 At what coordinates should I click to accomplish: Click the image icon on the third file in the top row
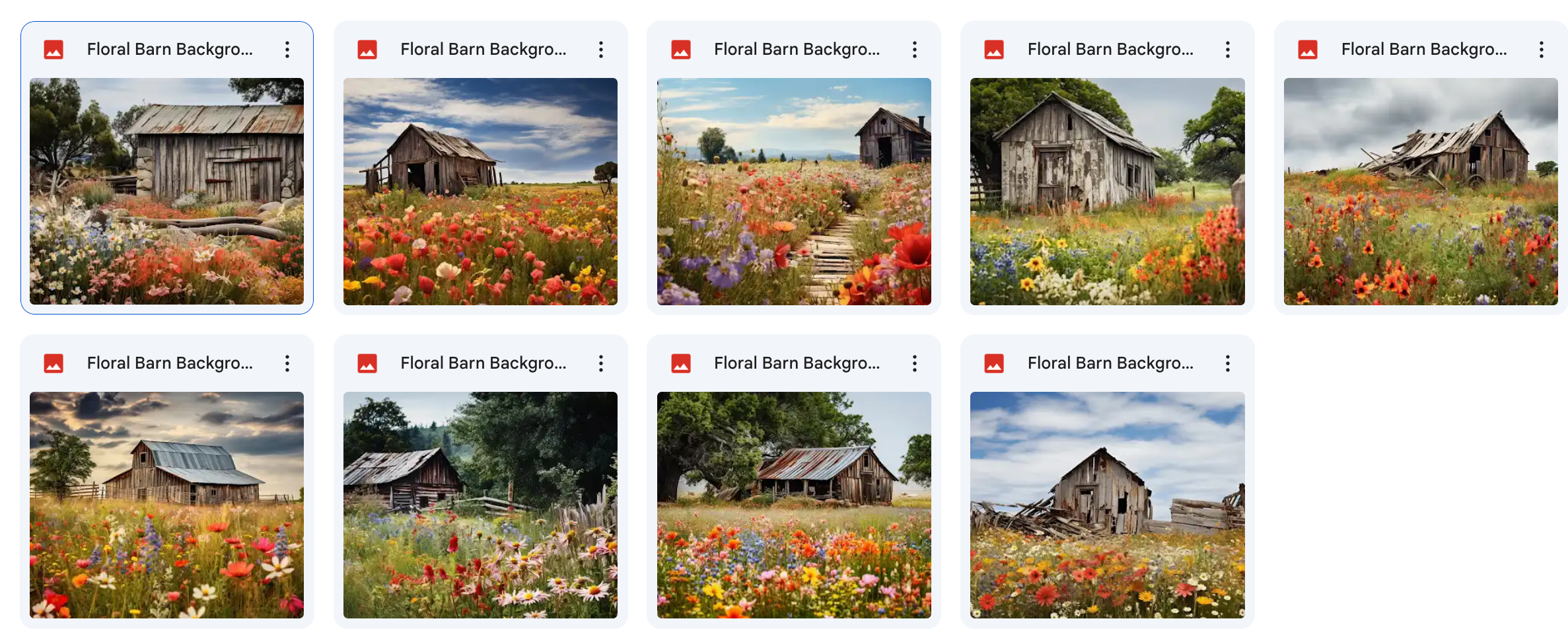coord(681,49)
